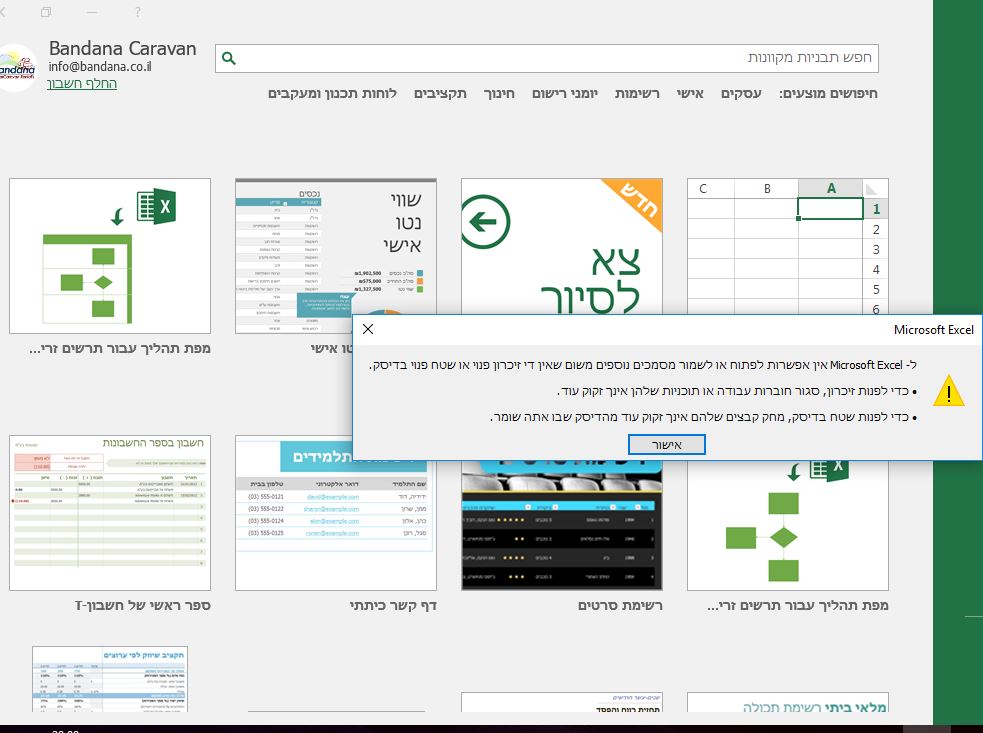
Task: Click the Bandana account profile picture
Action: 17,68
